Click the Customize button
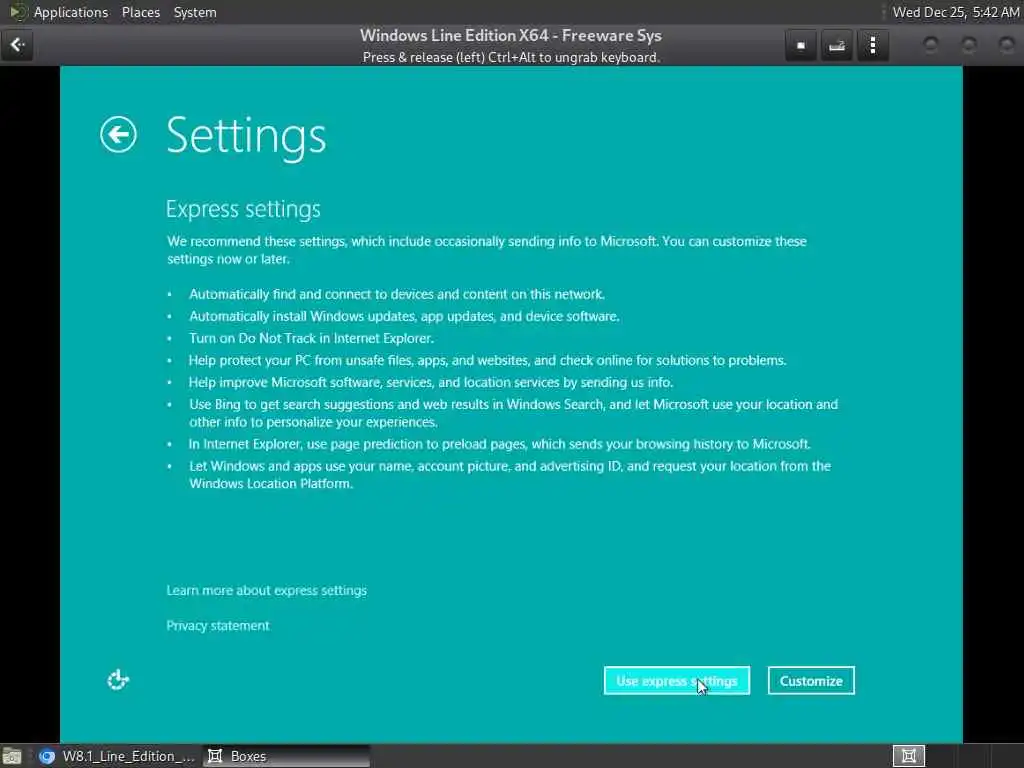 811,680
